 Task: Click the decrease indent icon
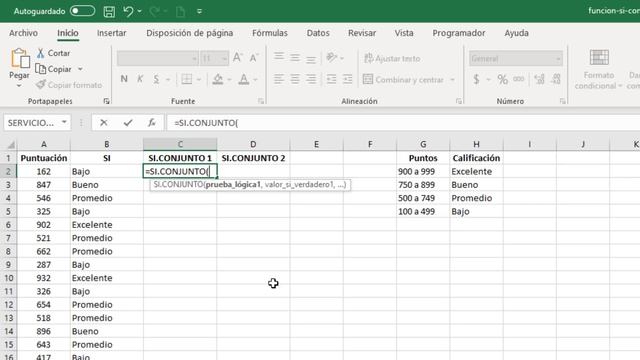click(331, 79)
